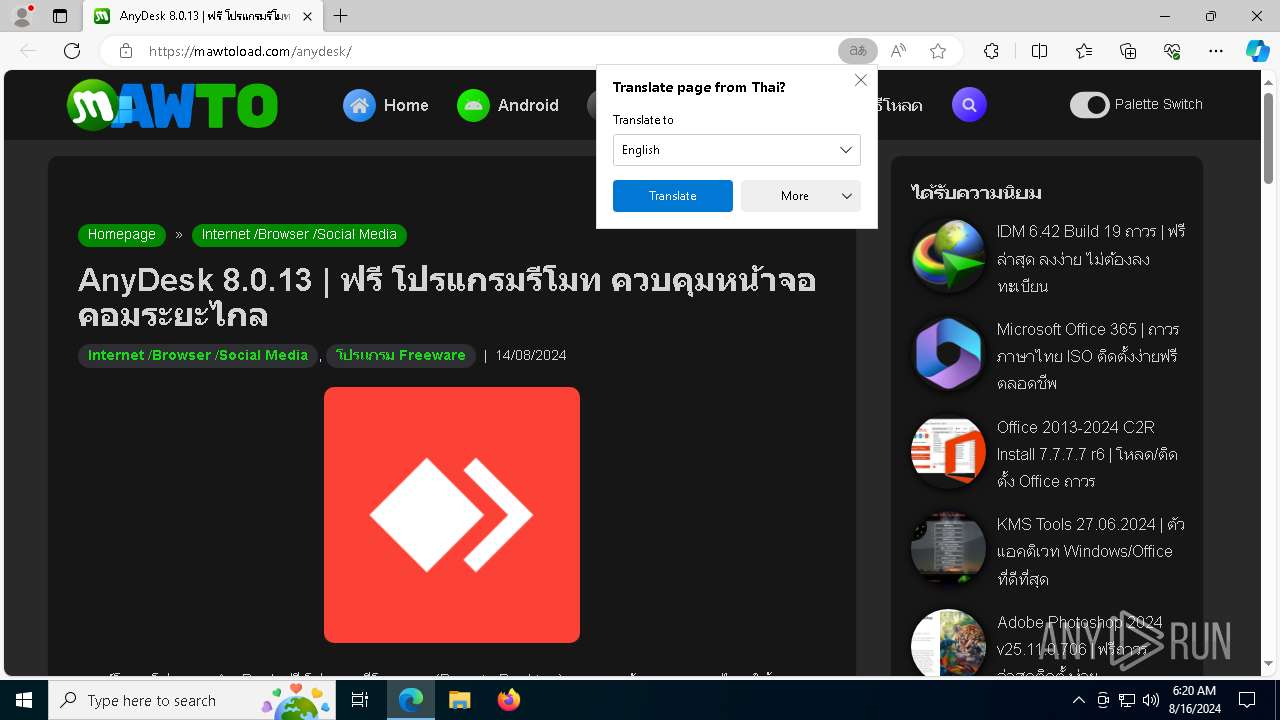Show hidden system tray icons
This screenshot has width=1280, height=720.
tap(1078, 701)
